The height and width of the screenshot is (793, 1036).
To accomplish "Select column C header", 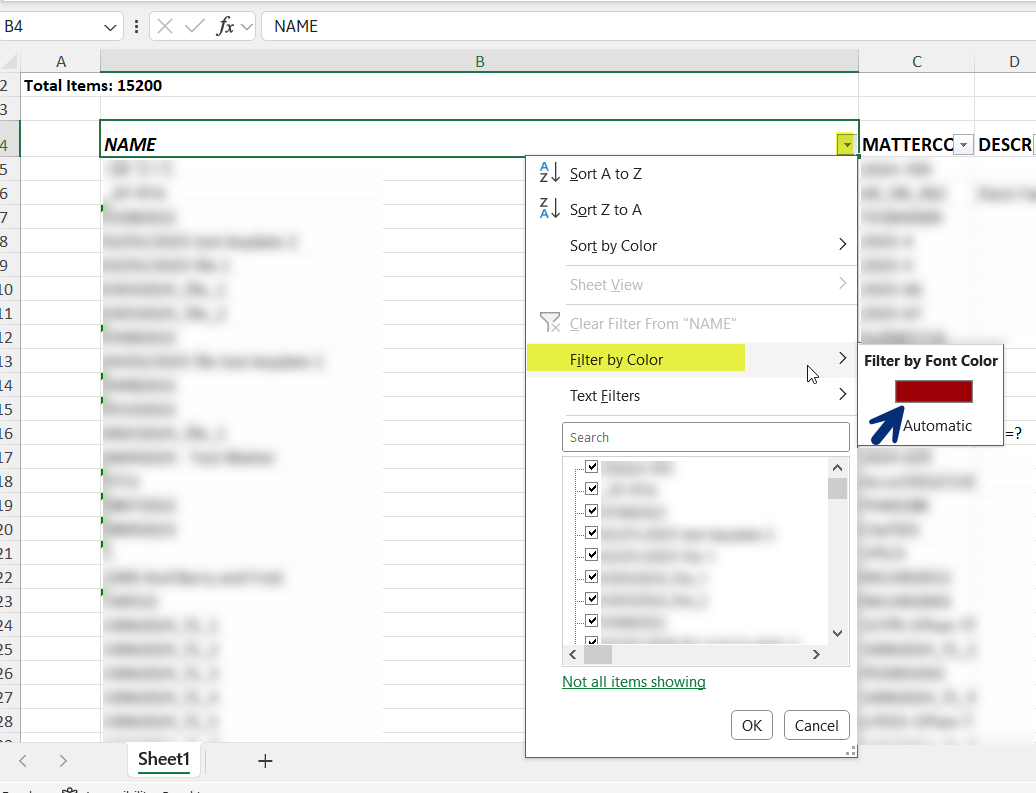I will tap(916, 61).
